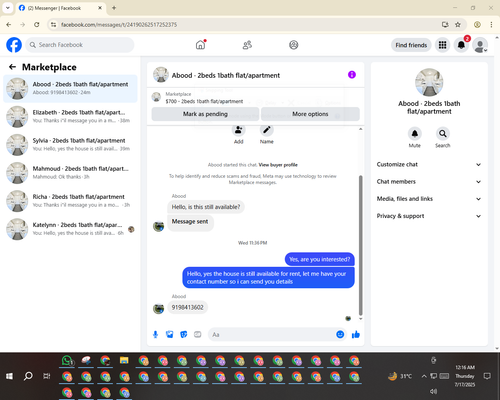Click the Messenger browser tab
Viewport: 500px width, 400px height.
tap(60, 8)
